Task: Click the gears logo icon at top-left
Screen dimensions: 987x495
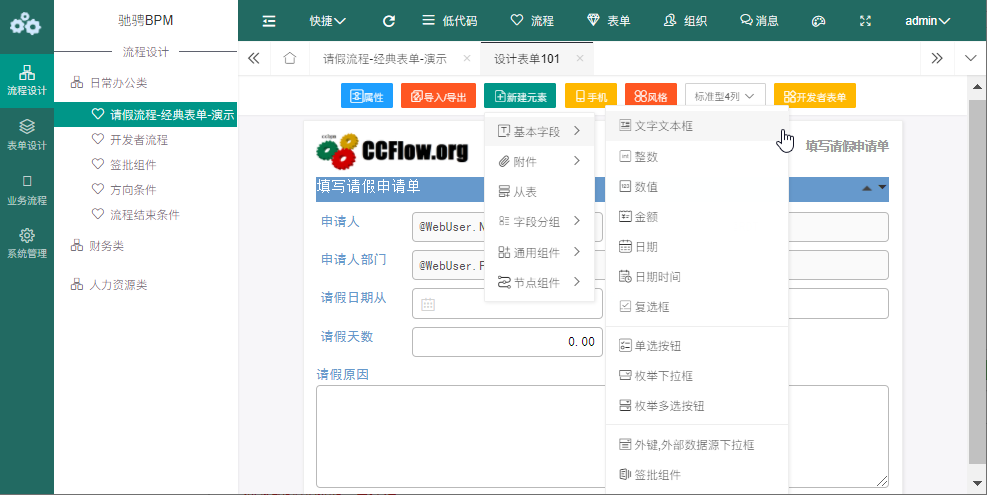Action: (x=25, y=25)
